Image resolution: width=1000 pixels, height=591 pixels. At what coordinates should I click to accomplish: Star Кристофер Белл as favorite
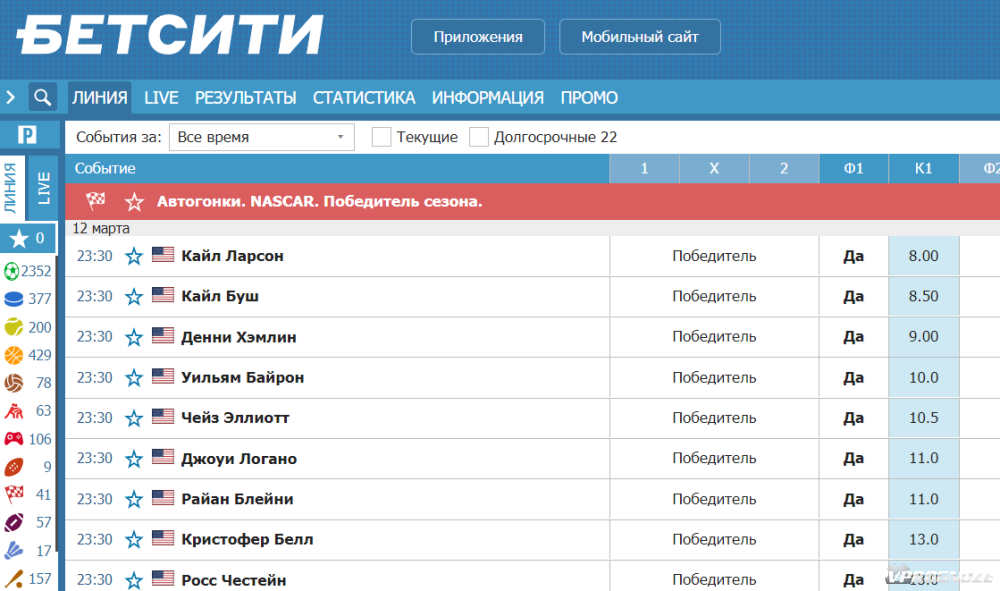(134, 540)
